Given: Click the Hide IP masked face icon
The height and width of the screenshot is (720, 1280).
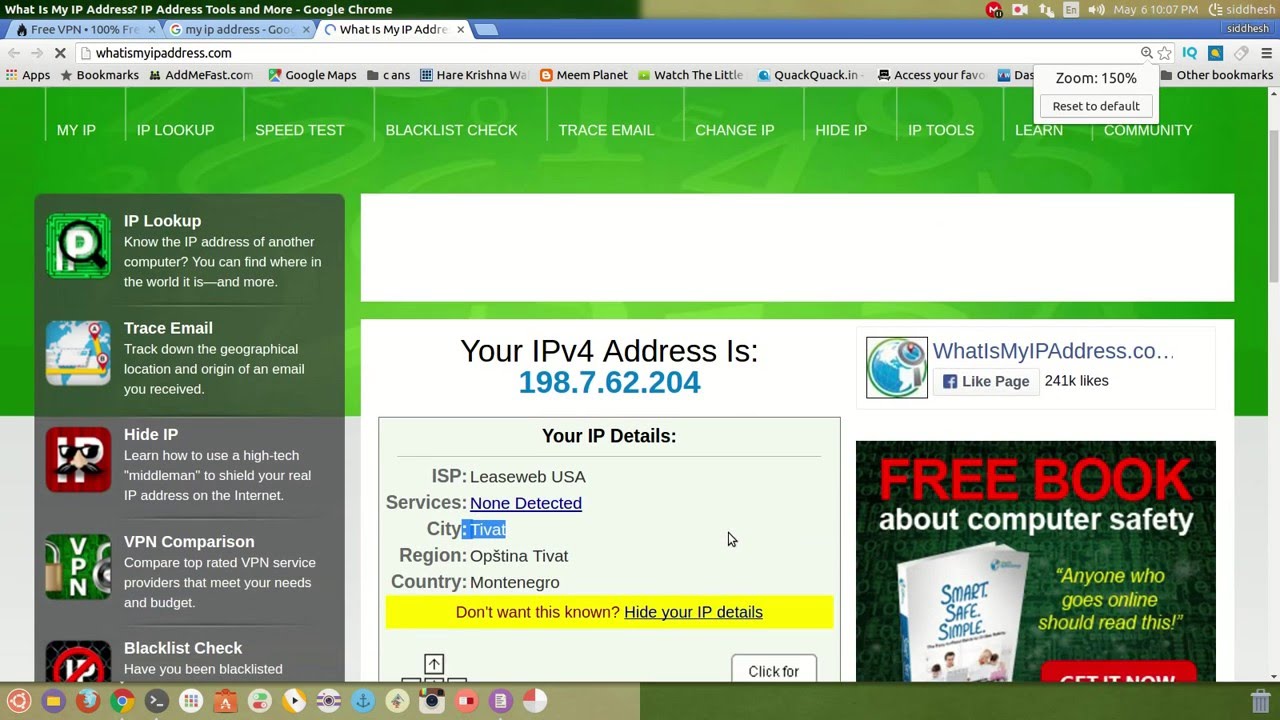Looking at the screenshot, I should click(78, 460).
